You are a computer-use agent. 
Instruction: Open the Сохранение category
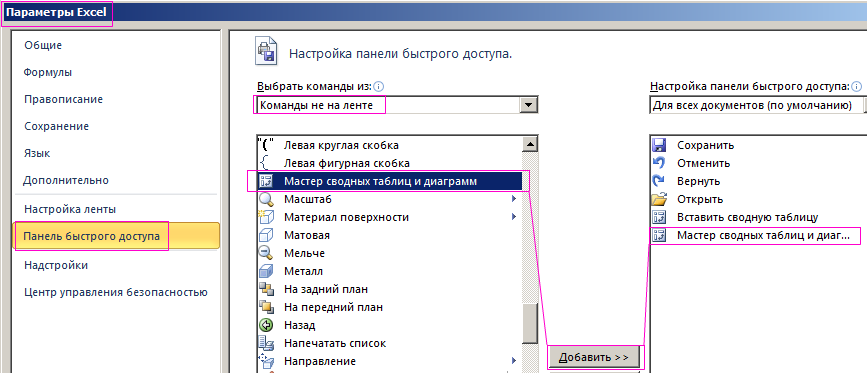[56, 127]
